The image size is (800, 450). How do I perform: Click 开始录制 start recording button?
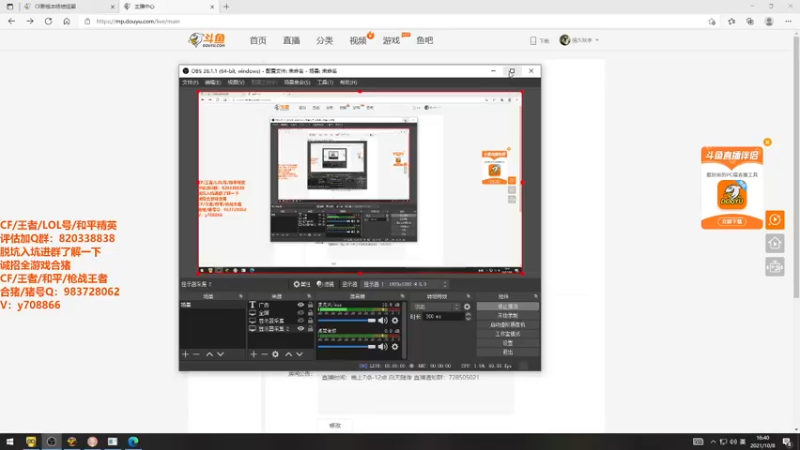pos(508,315)
